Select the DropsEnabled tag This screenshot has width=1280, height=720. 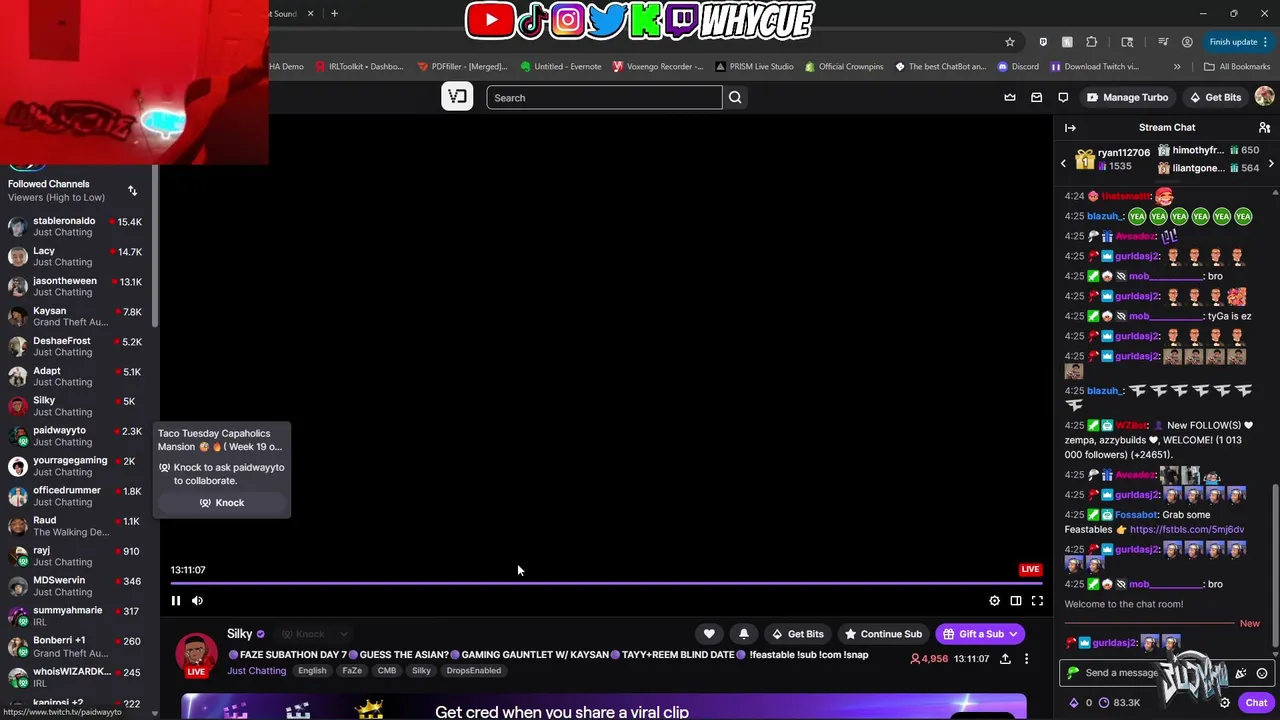pos(473,670)
